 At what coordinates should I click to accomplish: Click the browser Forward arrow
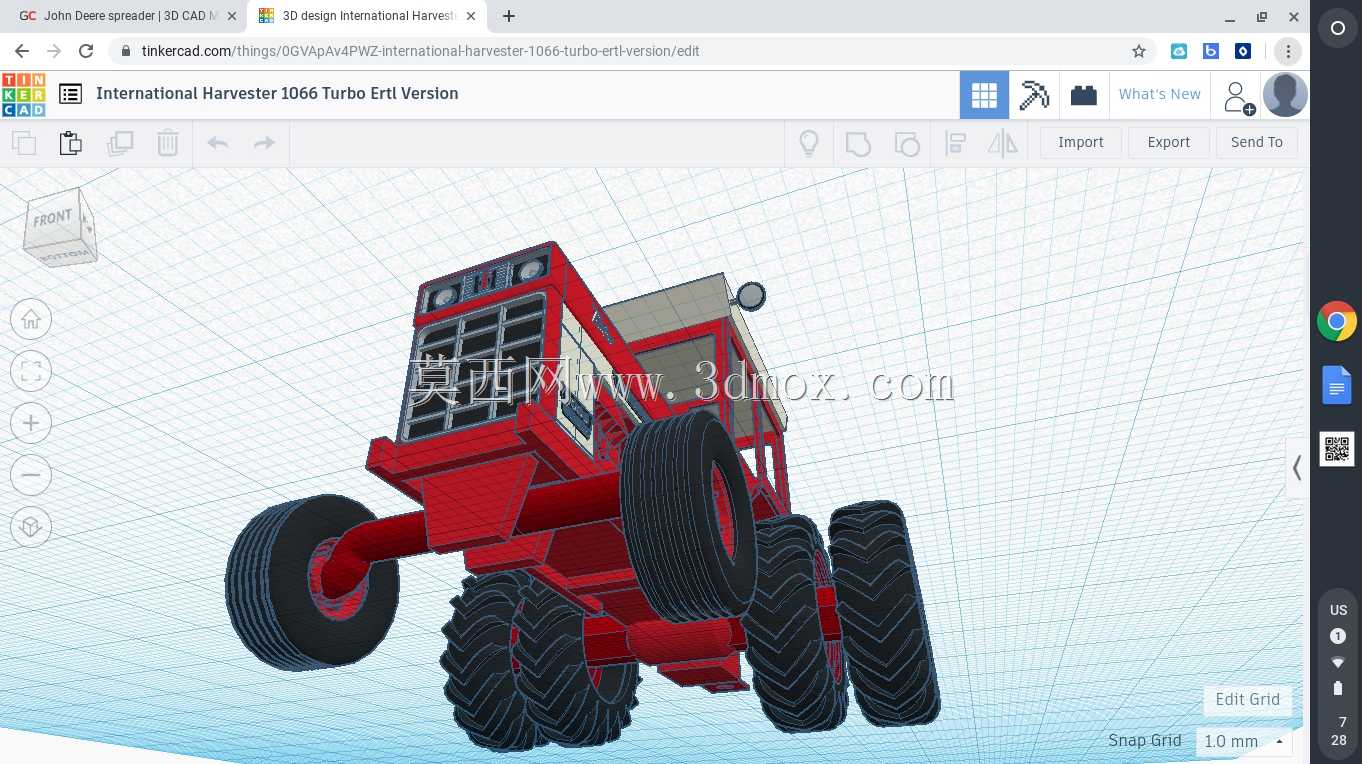[x=54, y=51]
